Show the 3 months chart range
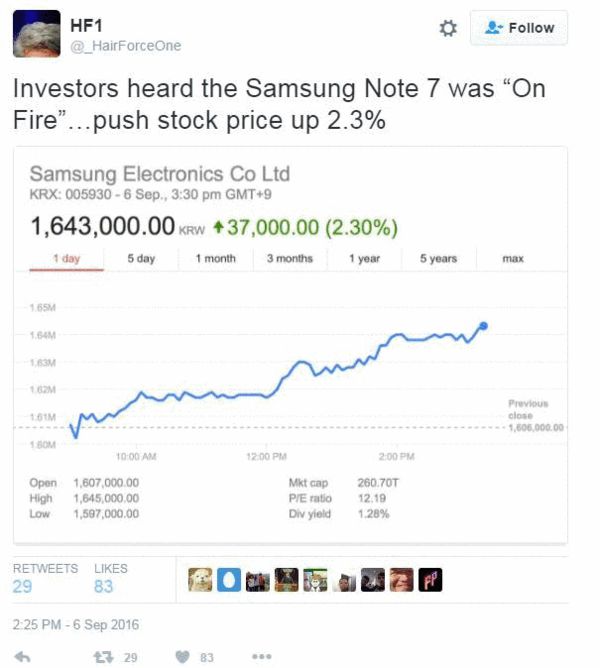 pyautogui.click(x=289, y=258)
